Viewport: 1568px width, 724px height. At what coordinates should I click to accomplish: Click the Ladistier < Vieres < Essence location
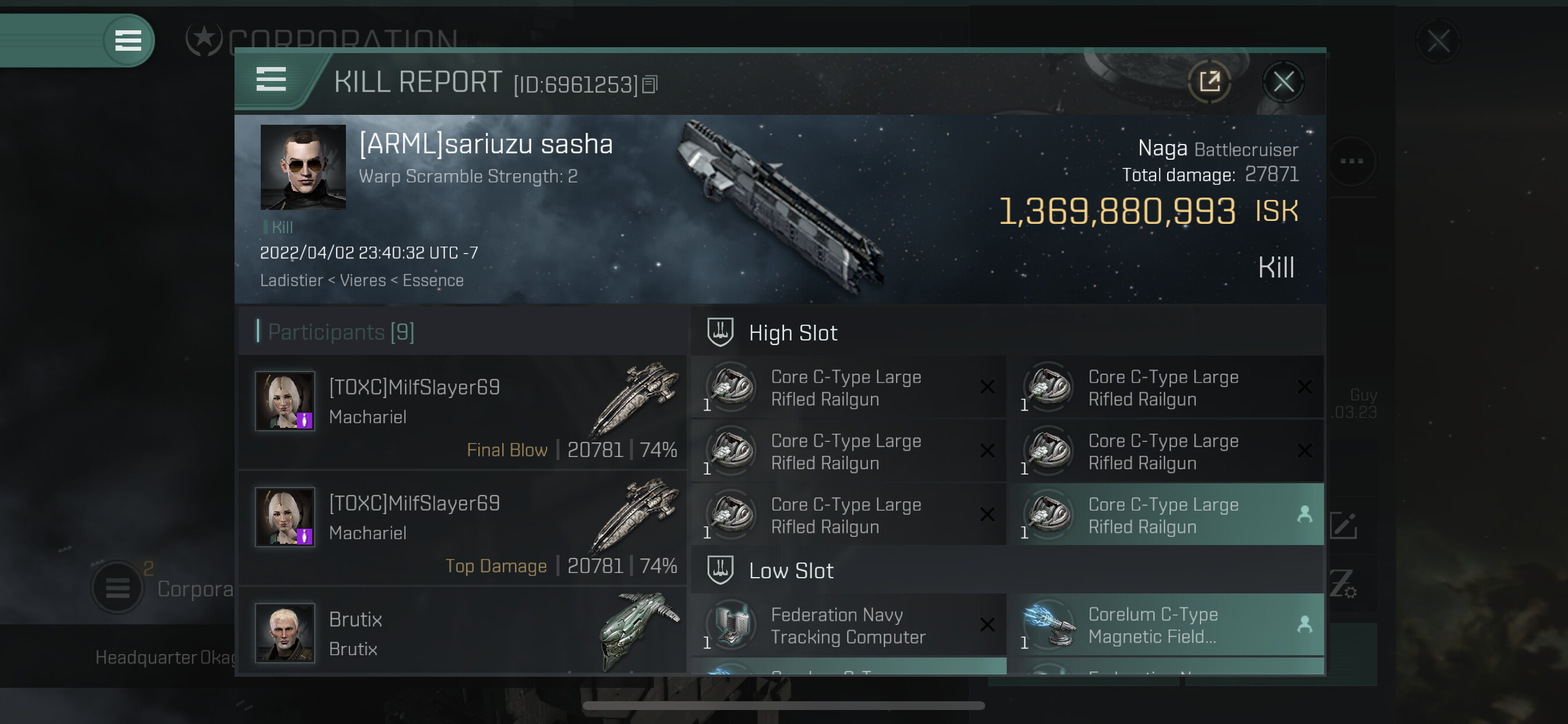[x=362, y=280]
